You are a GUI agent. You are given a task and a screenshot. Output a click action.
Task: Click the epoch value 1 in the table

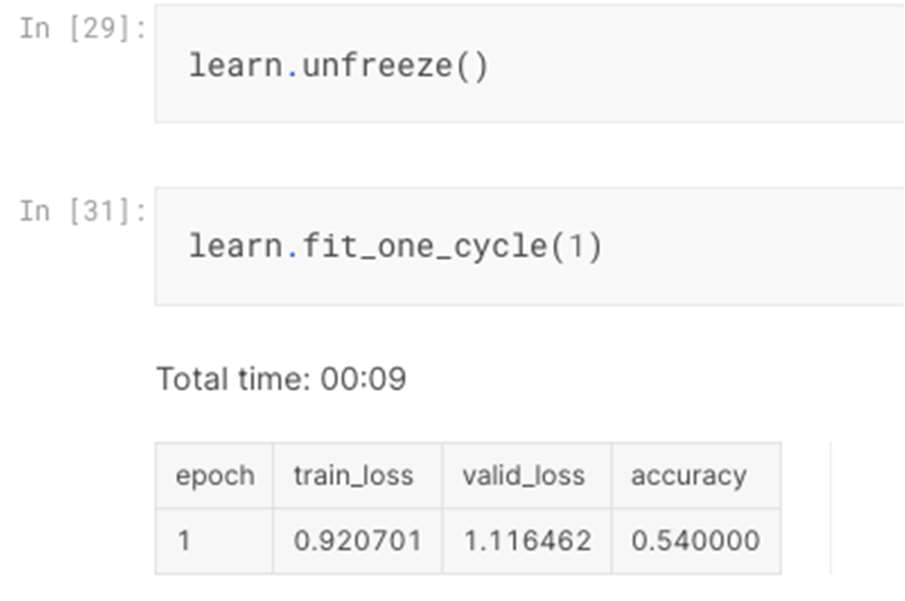coord(183,541)
